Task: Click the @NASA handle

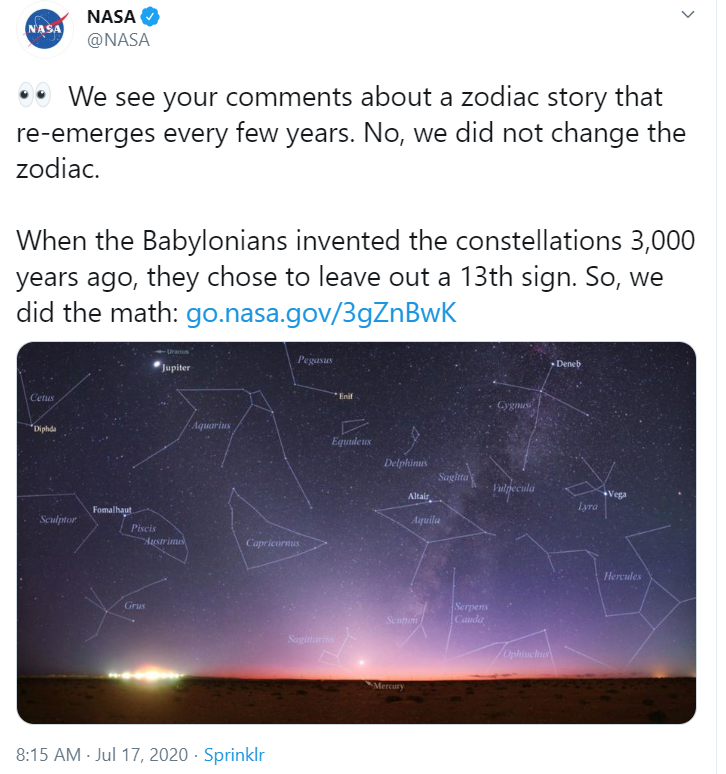Action: point(119,41)
